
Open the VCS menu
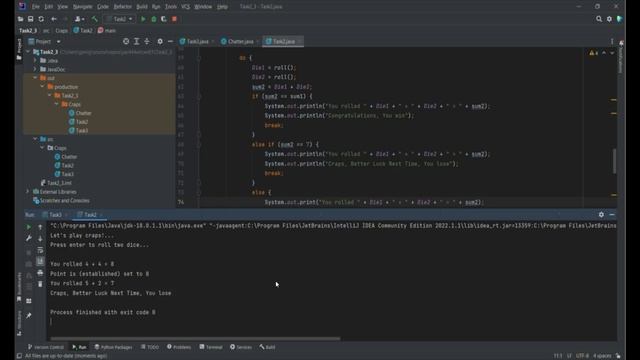tap(186, 7)
